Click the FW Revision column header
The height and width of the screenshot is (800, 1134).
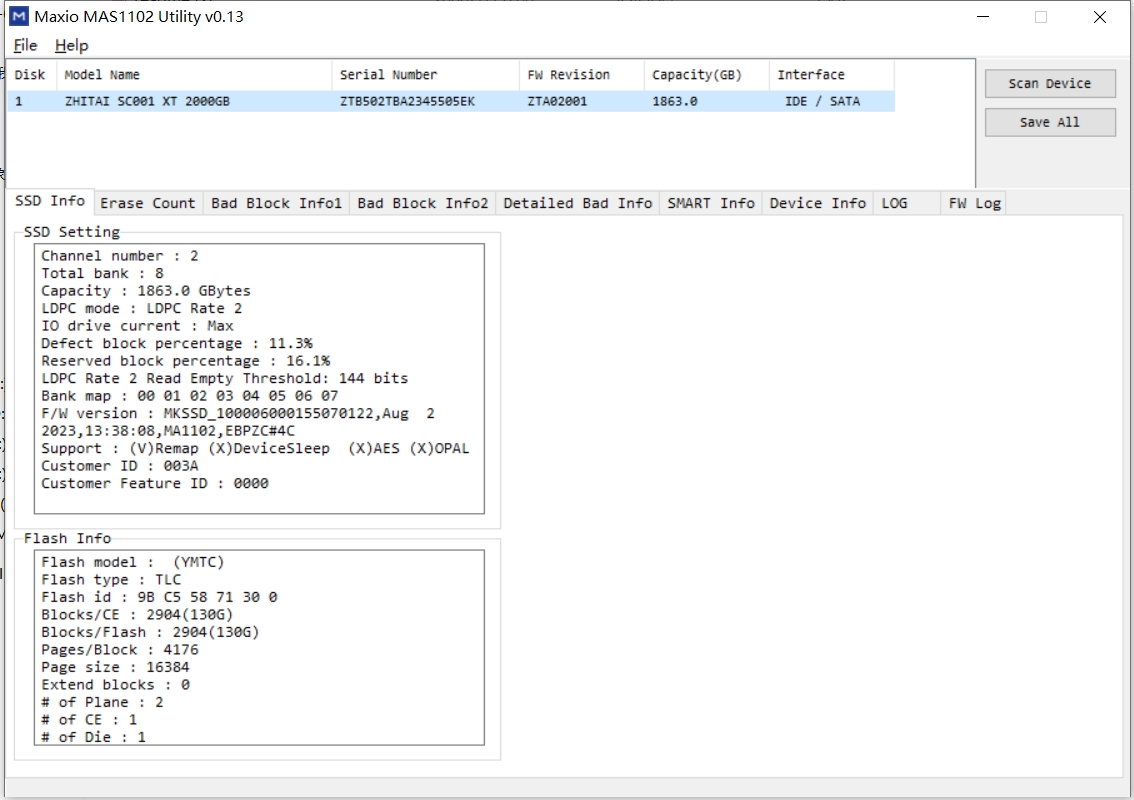coord(581,75)
